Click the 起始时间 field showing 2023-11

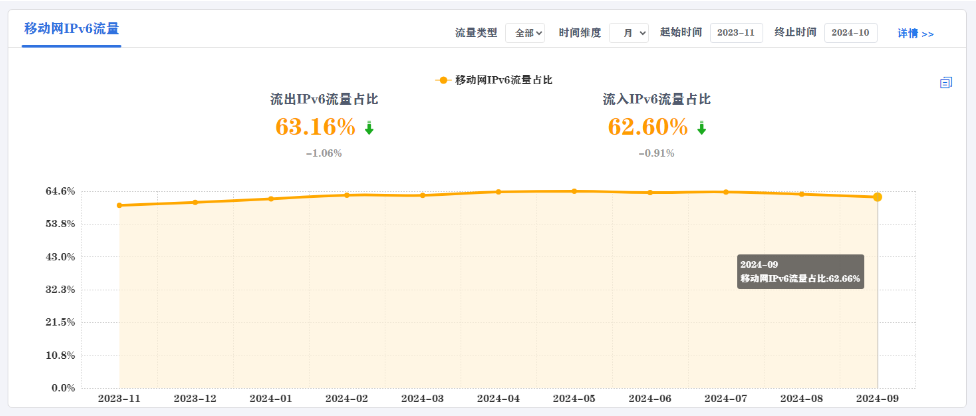click(x=736, y=33)
